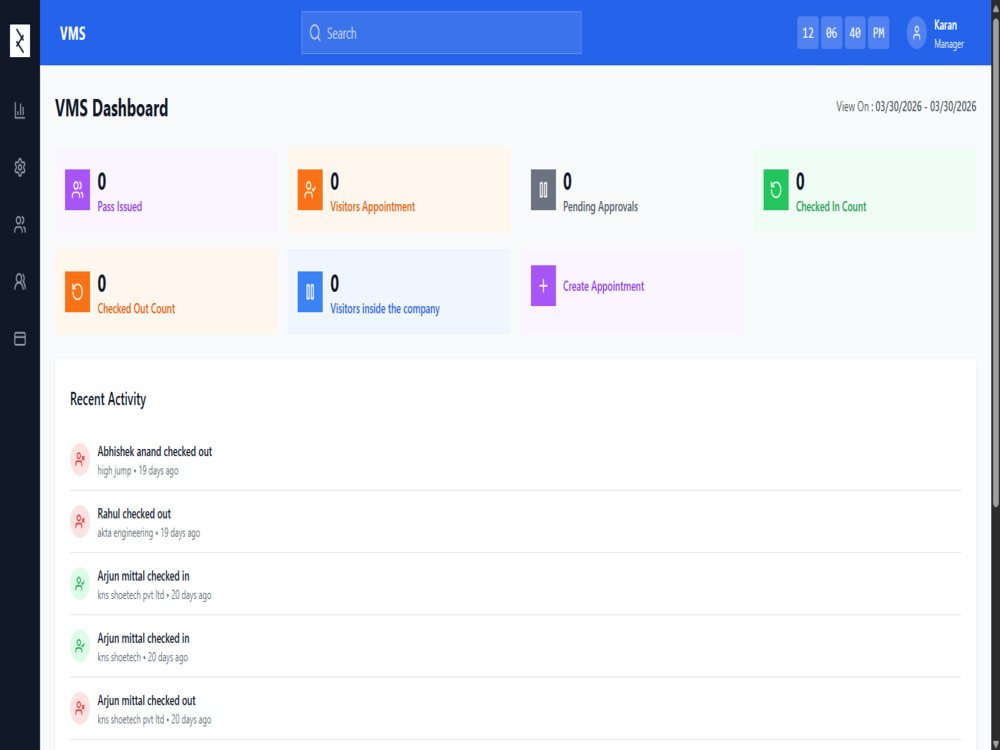The image size is (1000, 750).
Task: Open Visitors inside the company label
Action: pyautogui.click(x=385, y=309)
